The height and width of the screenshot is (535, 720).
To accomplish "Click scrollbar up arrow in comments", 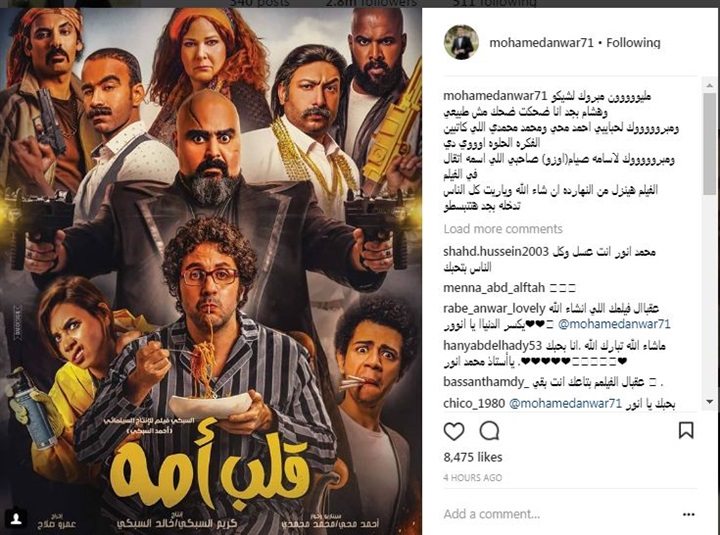I will (709, 85).
